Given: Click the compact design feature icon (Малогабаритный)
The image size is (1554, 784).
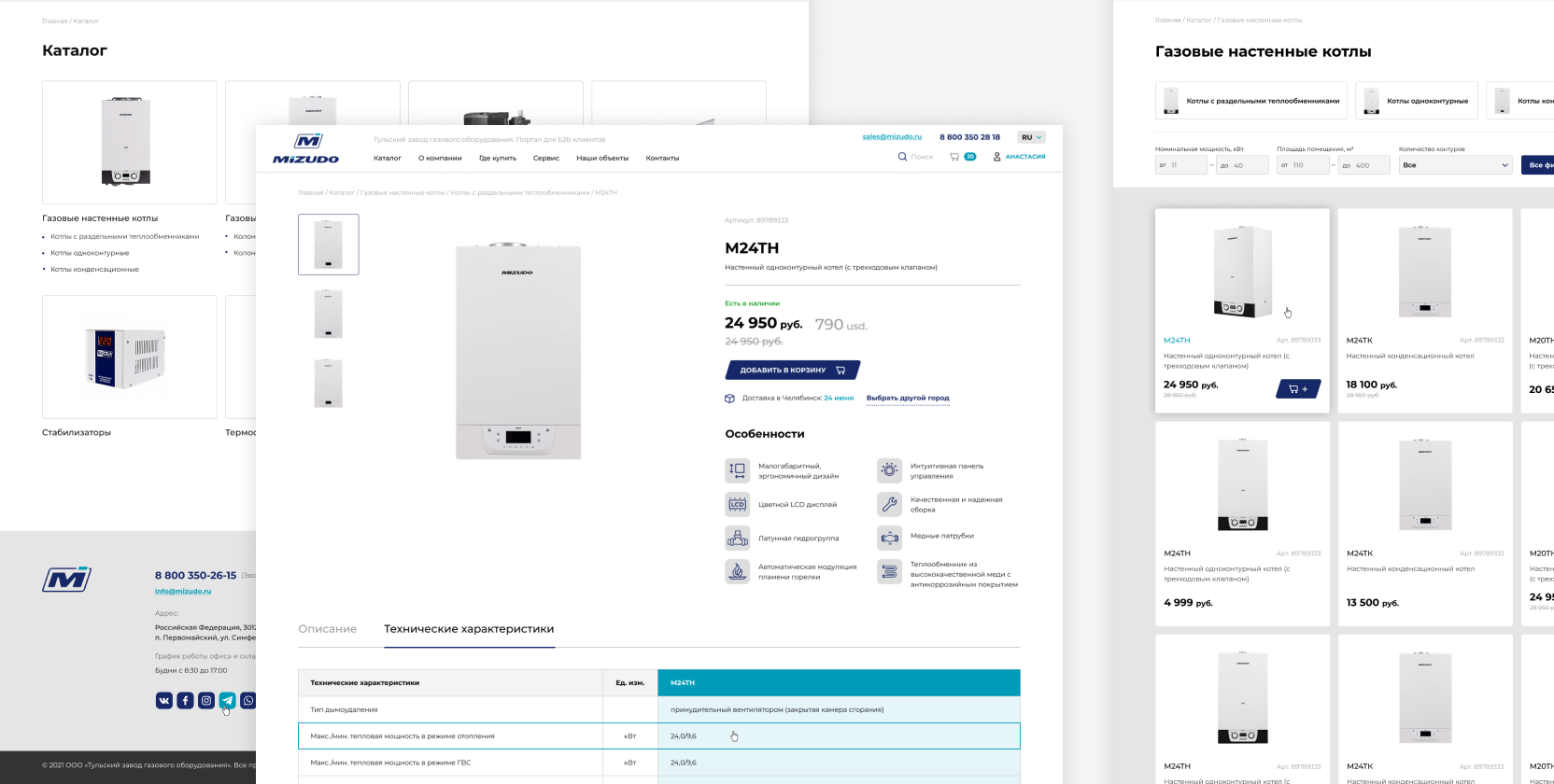Looking at the screenshot, I should click(738, 470).
